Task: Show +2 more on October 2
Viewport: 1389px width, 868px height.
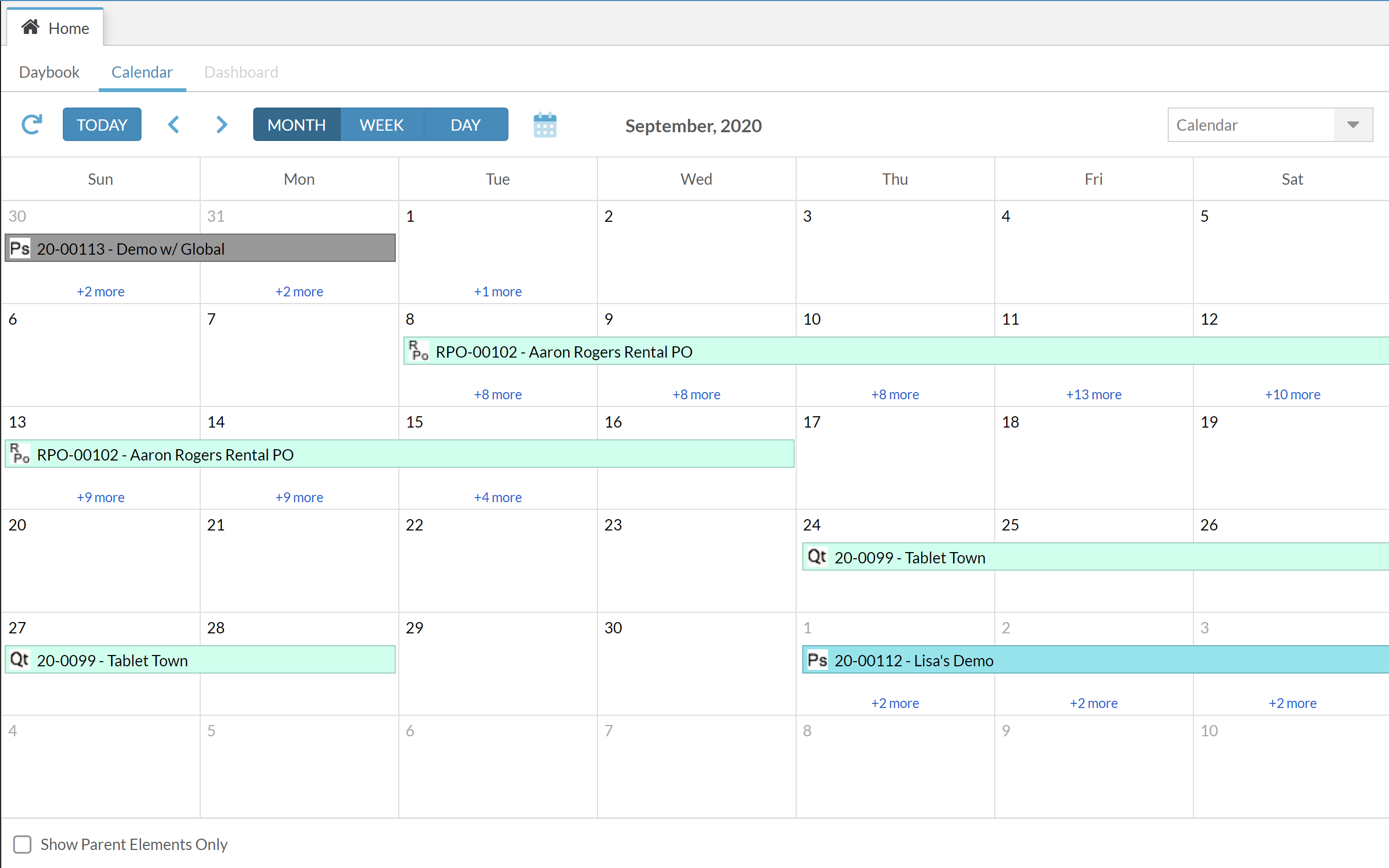Action: click(1094, 703)
